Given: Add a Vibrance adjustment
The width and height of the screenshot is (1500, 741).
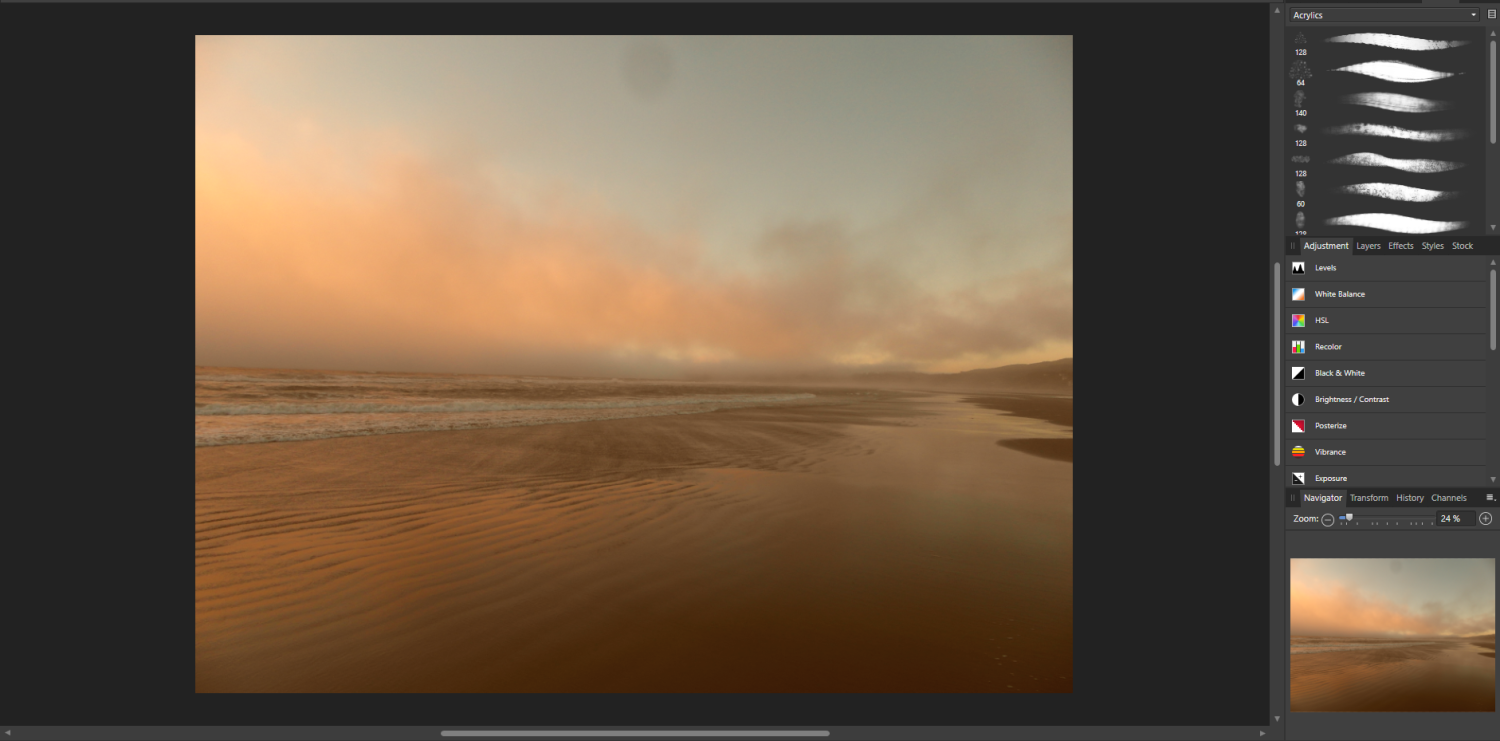Looking at the screenshot, I should pos(1387,452).
